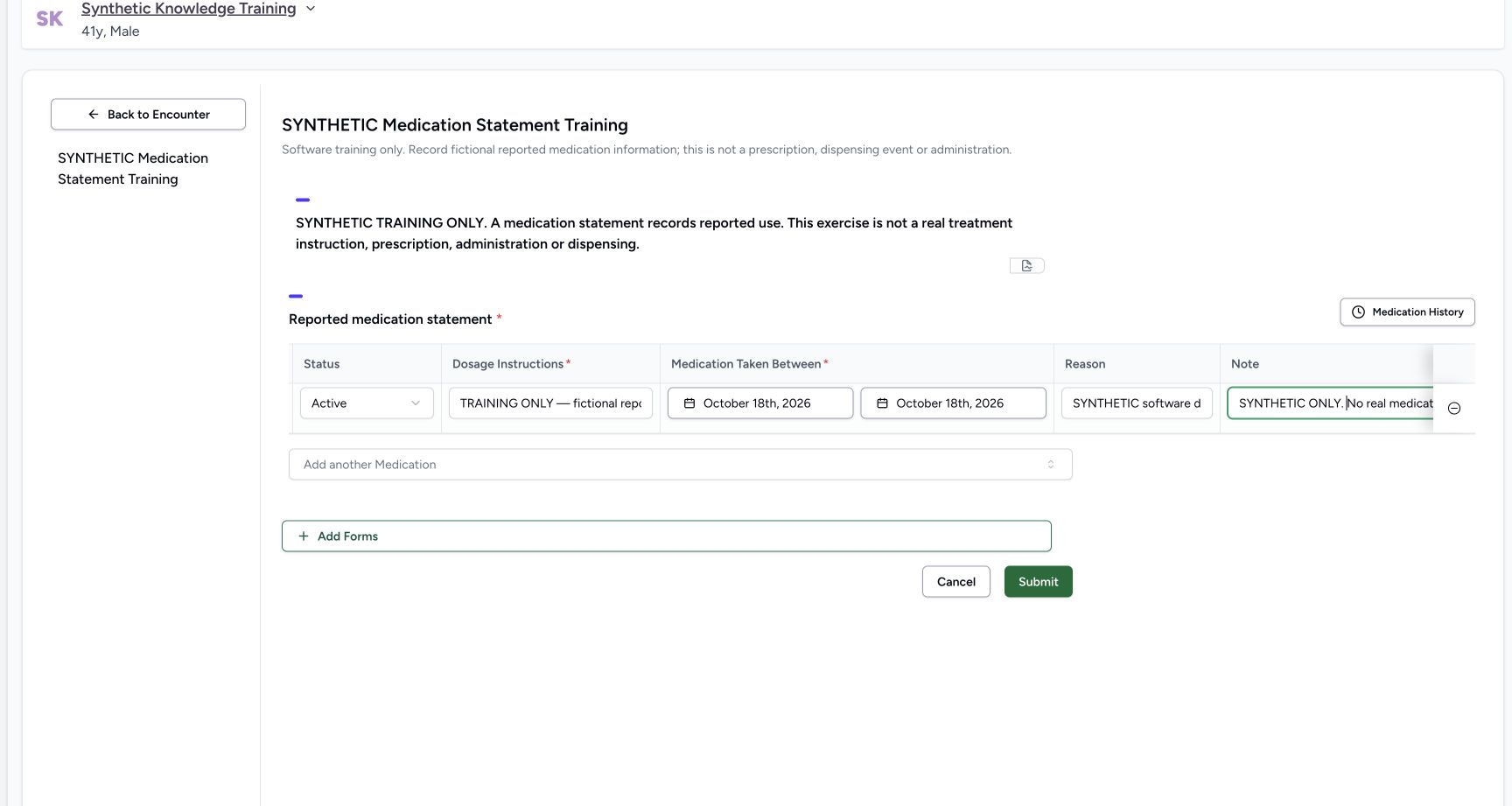The image size is (1512, 806).
Task: Click the Add Forms button
Action: point(667,536)
